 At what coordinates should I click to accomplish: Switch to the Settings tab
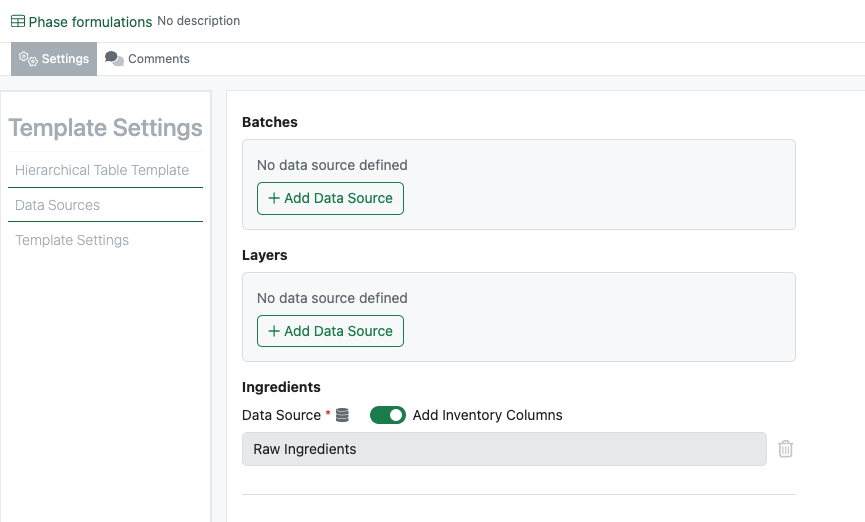54,59
